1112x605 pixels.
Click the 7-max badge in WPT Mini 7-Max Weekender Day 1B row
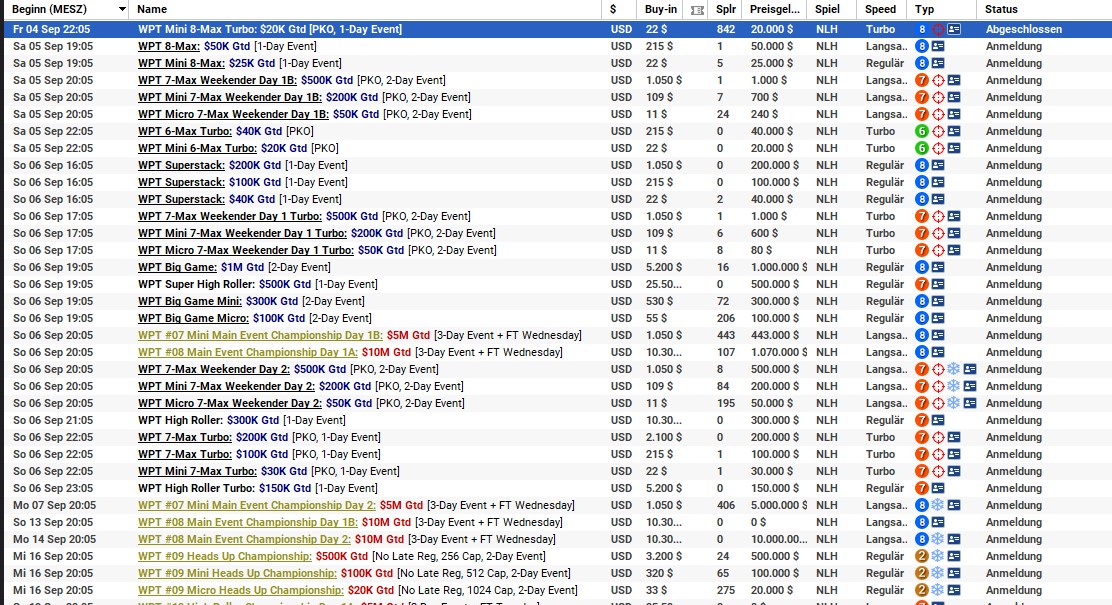point(922,97)
